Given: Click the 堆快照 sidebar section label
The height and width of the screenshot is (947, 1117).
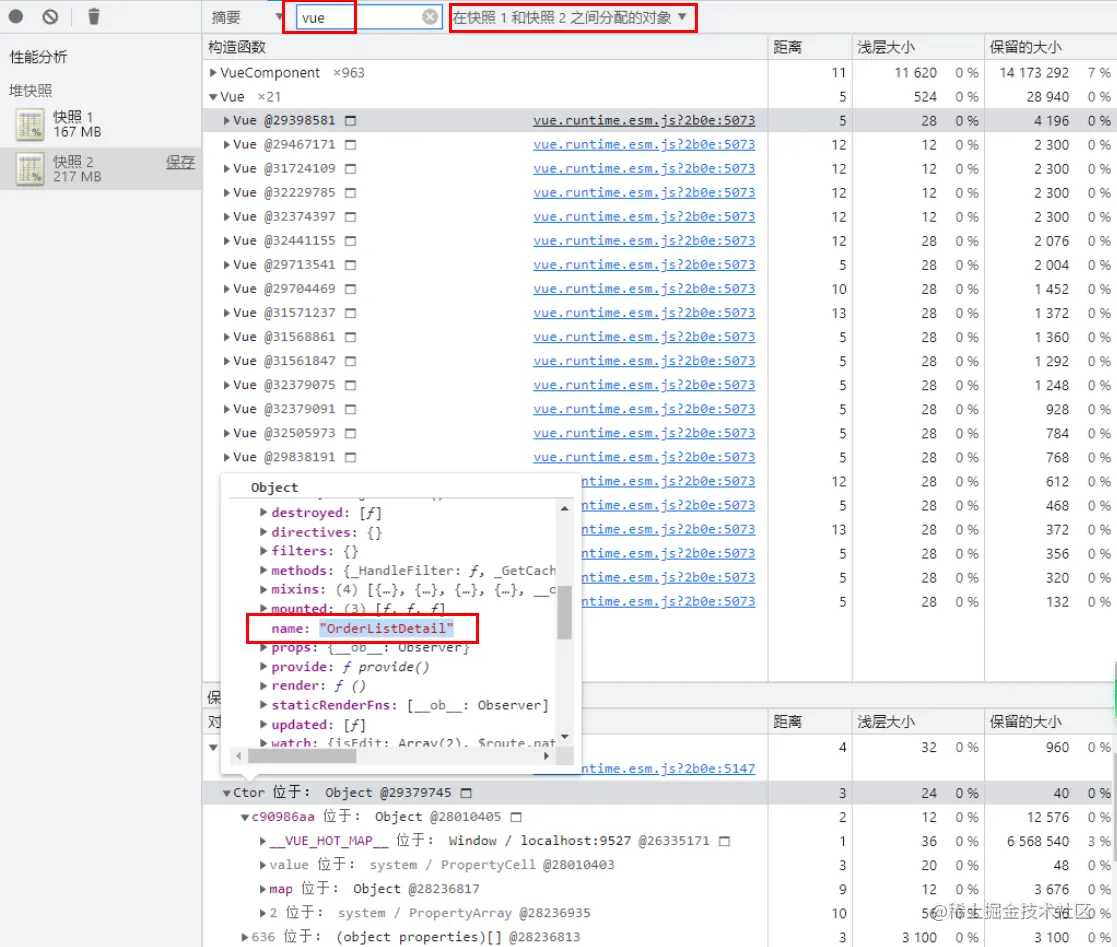Looking at the screenshot, I should click(30, 90).
